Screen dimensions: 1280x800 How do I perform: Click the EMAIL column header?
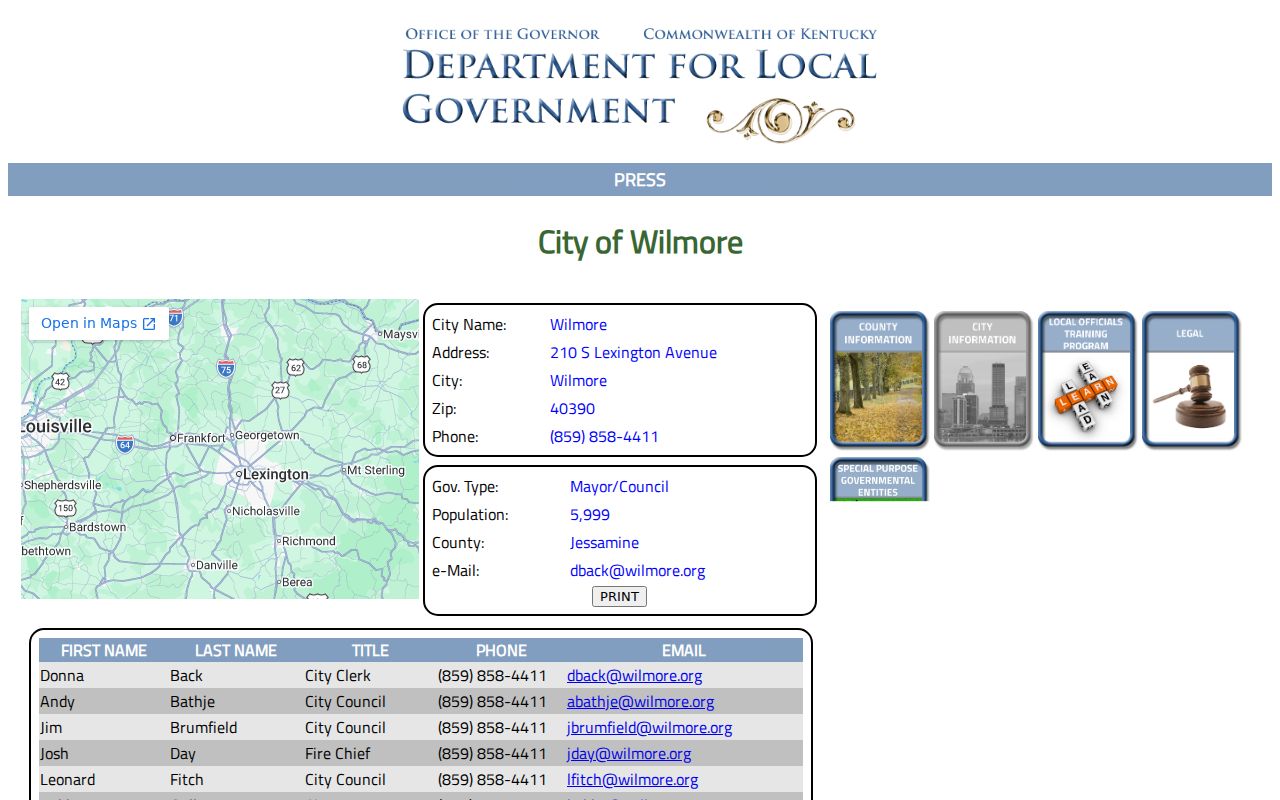684,650
